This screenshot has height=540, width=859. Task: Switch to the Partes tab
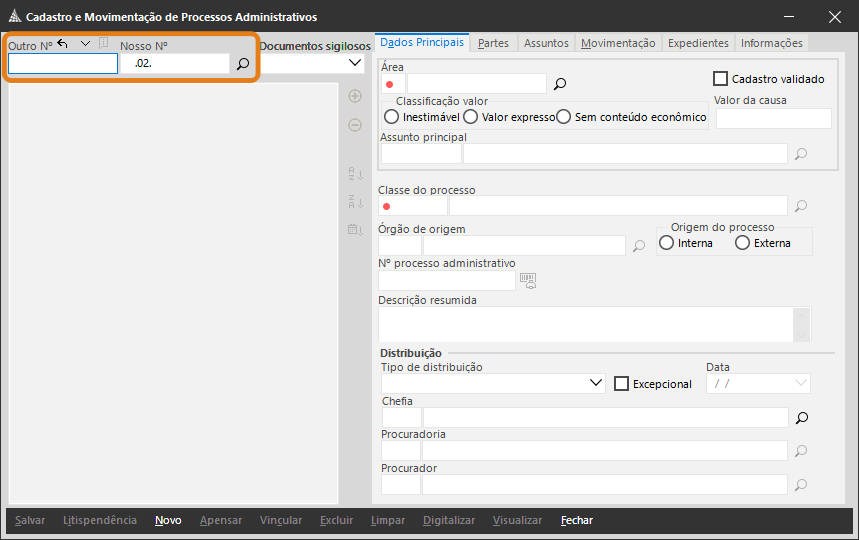pyautogui.click(x=493, y=43)
